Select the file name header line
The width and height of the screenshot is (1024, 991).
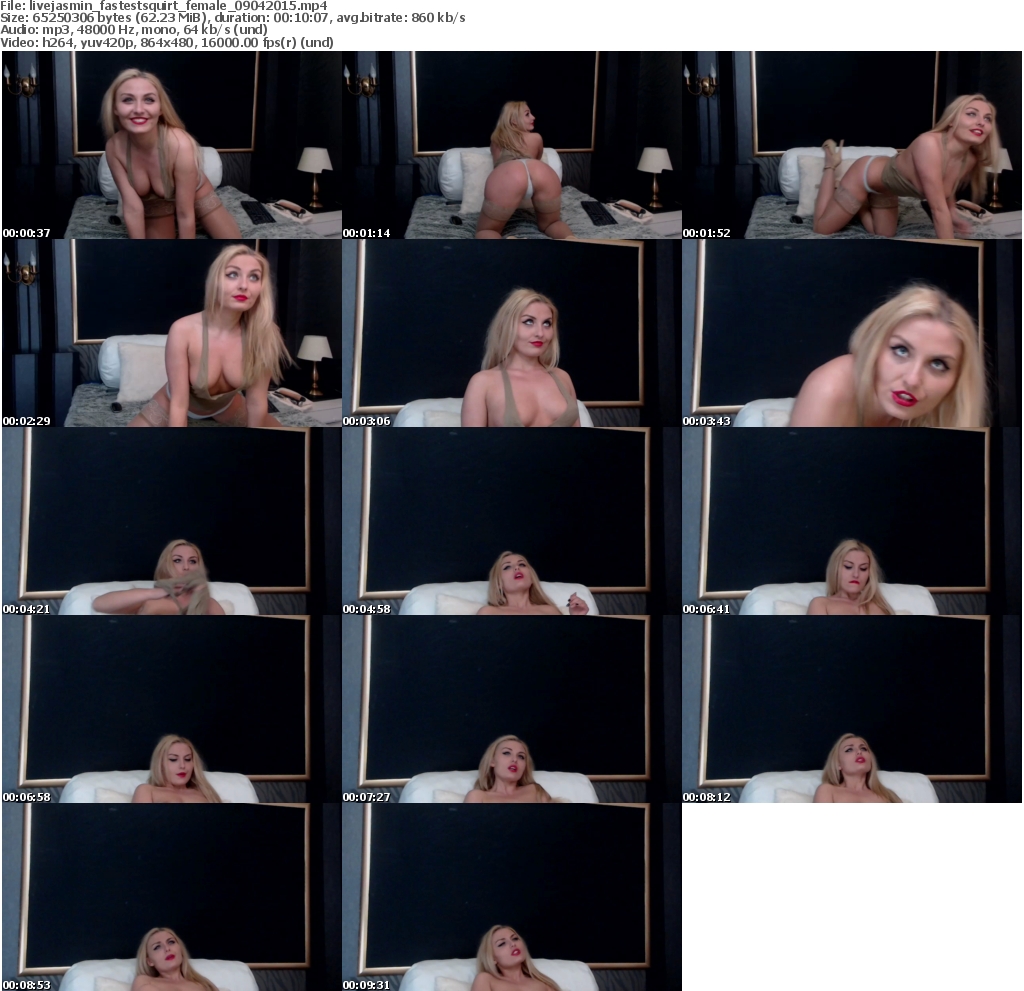(164, 6)
